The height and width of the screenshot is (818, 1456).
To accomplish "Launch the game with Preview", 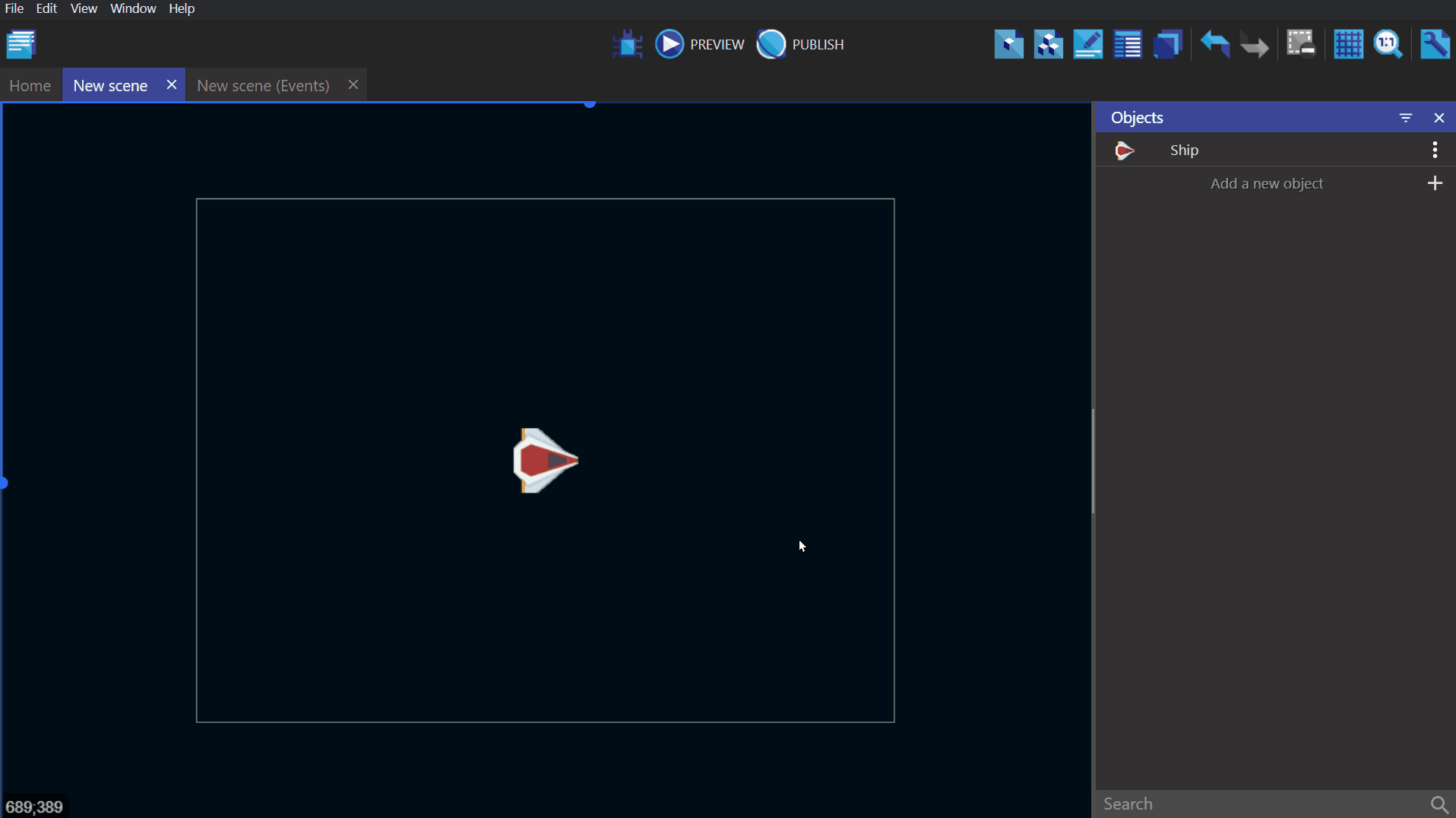I will coord(700,44).
